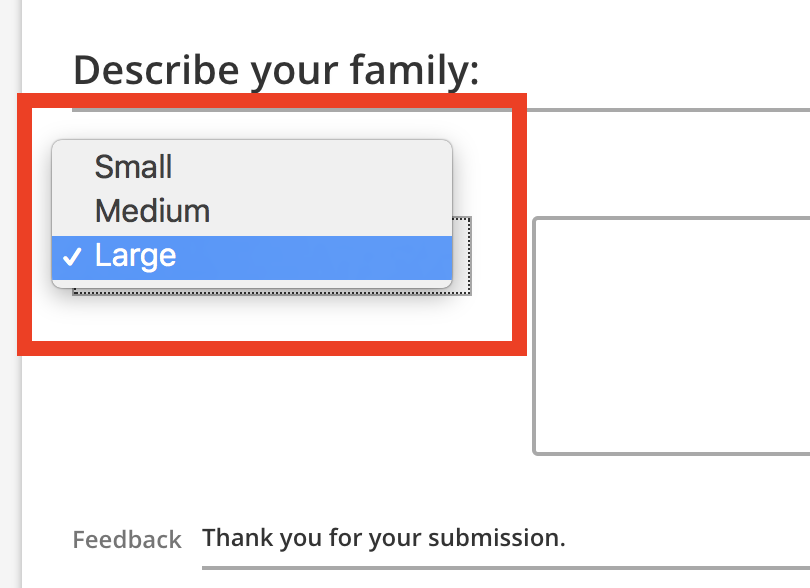
Task: Pick the highlighted Large option
Action: [x=135, y=256]
